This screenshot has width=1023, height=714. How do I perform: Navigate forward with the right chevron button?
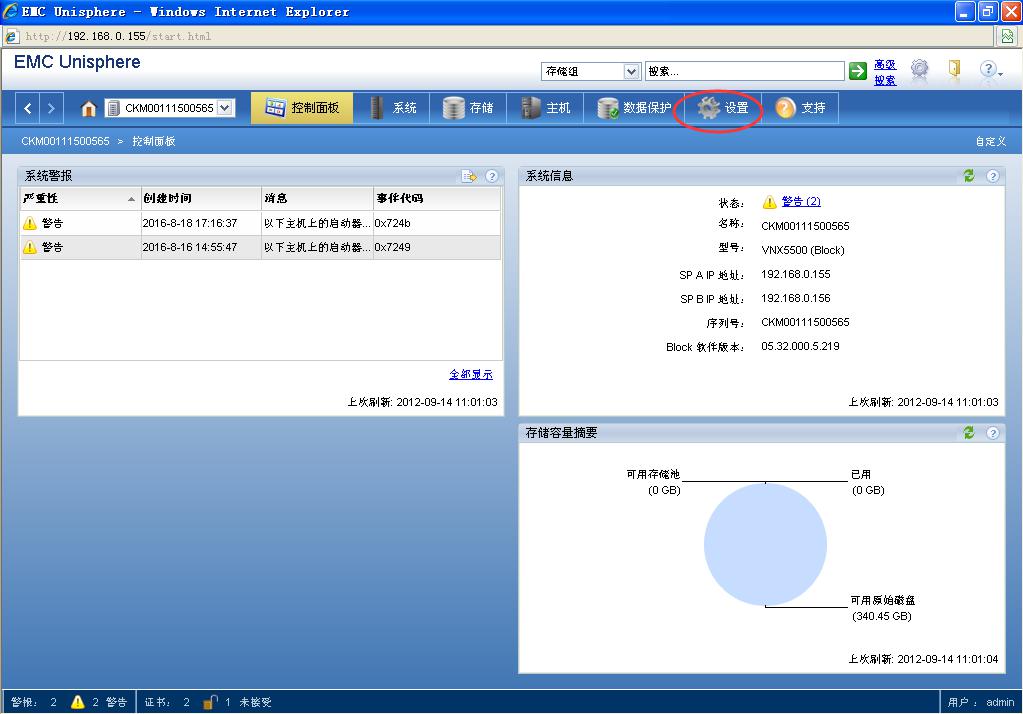pos(52,108)
